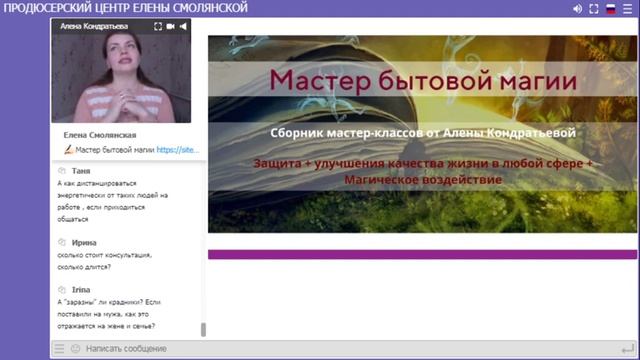Reply to Таня using her message icon

[62, 170]
